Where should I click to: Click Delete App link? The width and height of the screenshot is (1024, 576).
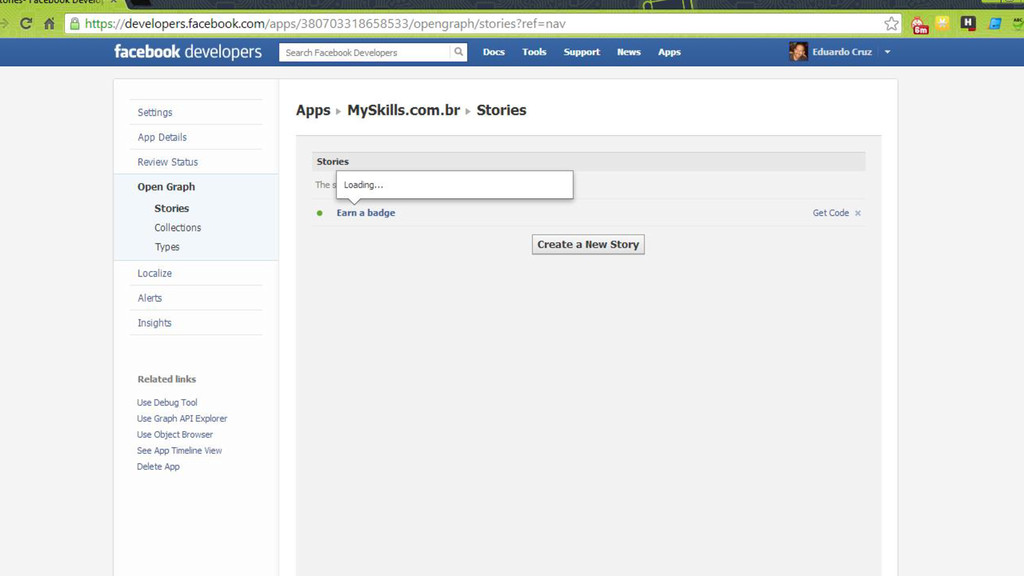point(158,467)
